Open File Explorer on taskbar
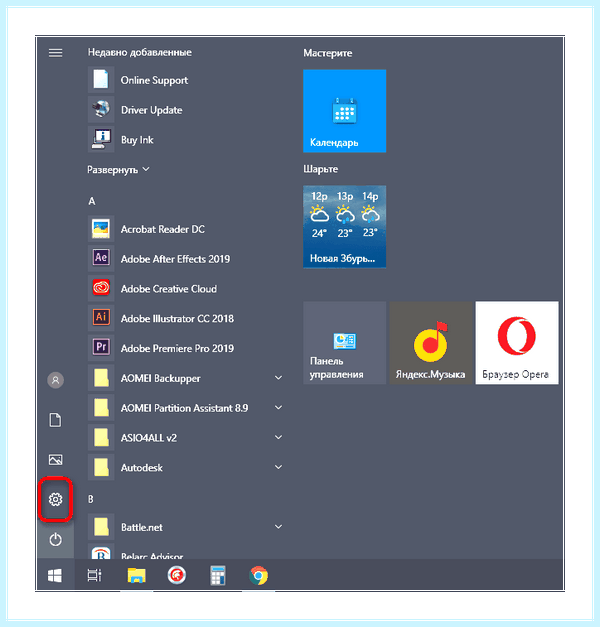 click(136, 576)
